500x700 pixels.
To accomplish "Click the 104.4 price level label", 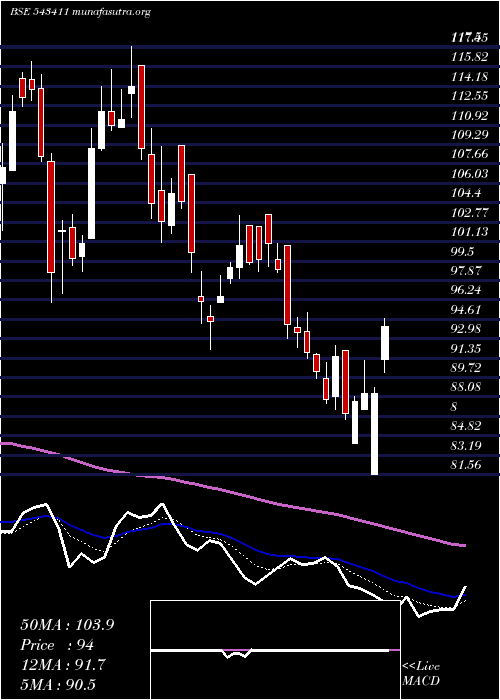I will (466, 193).
